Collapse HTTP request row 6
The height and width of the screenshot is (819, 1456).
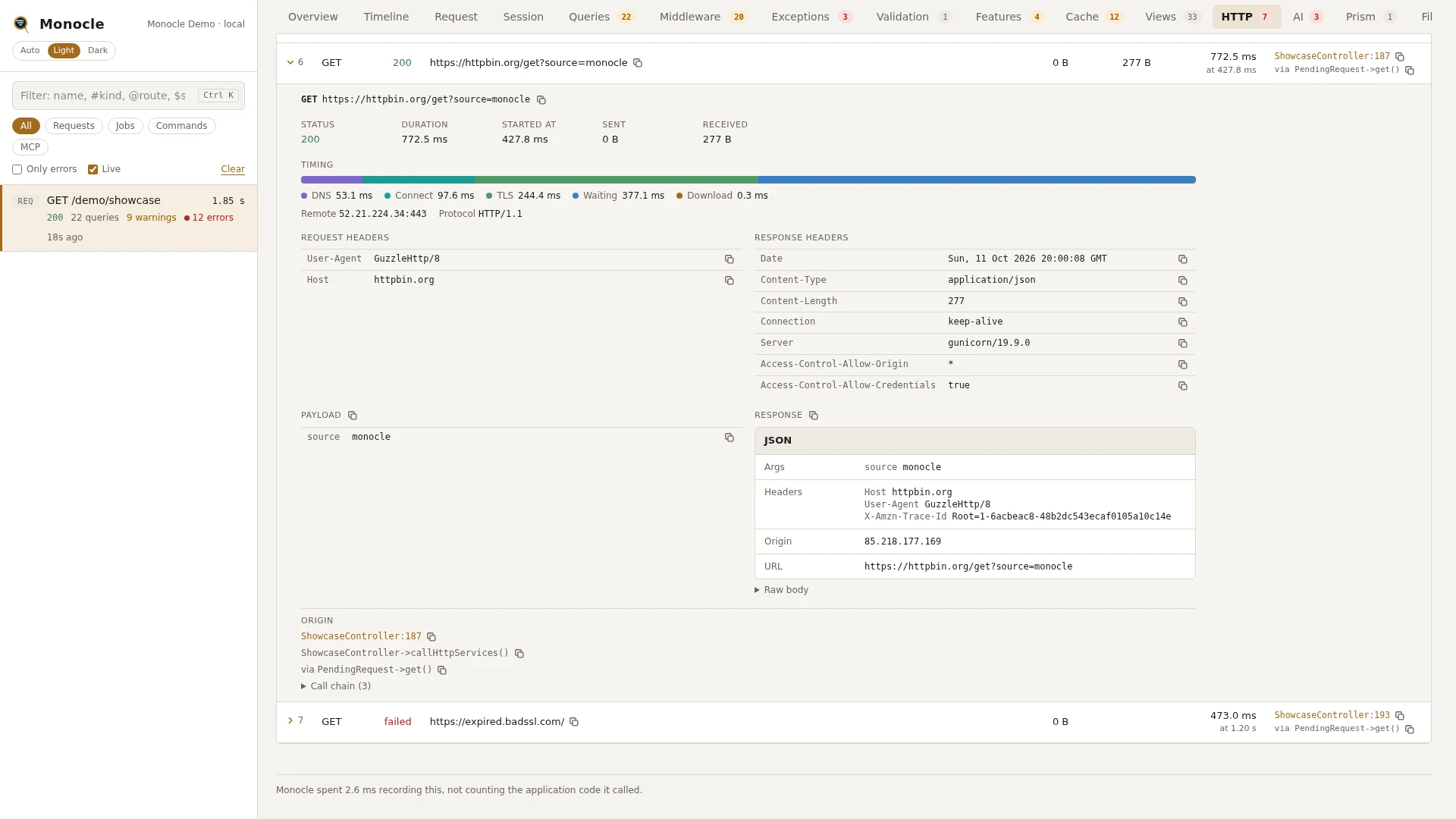click(x=290, y=62)
